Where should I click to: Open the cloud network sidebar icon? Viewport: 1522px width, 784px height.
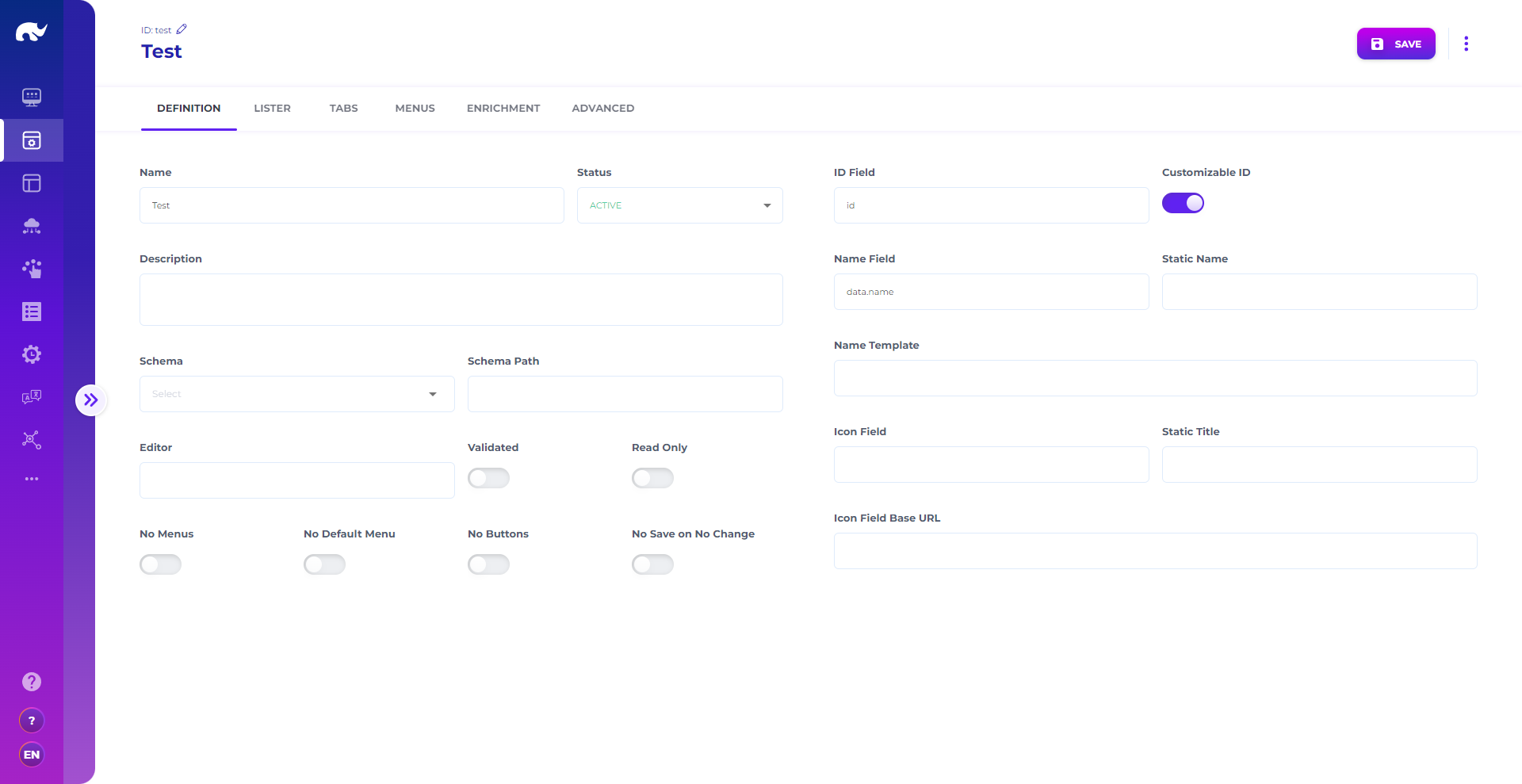click(32, 226)
